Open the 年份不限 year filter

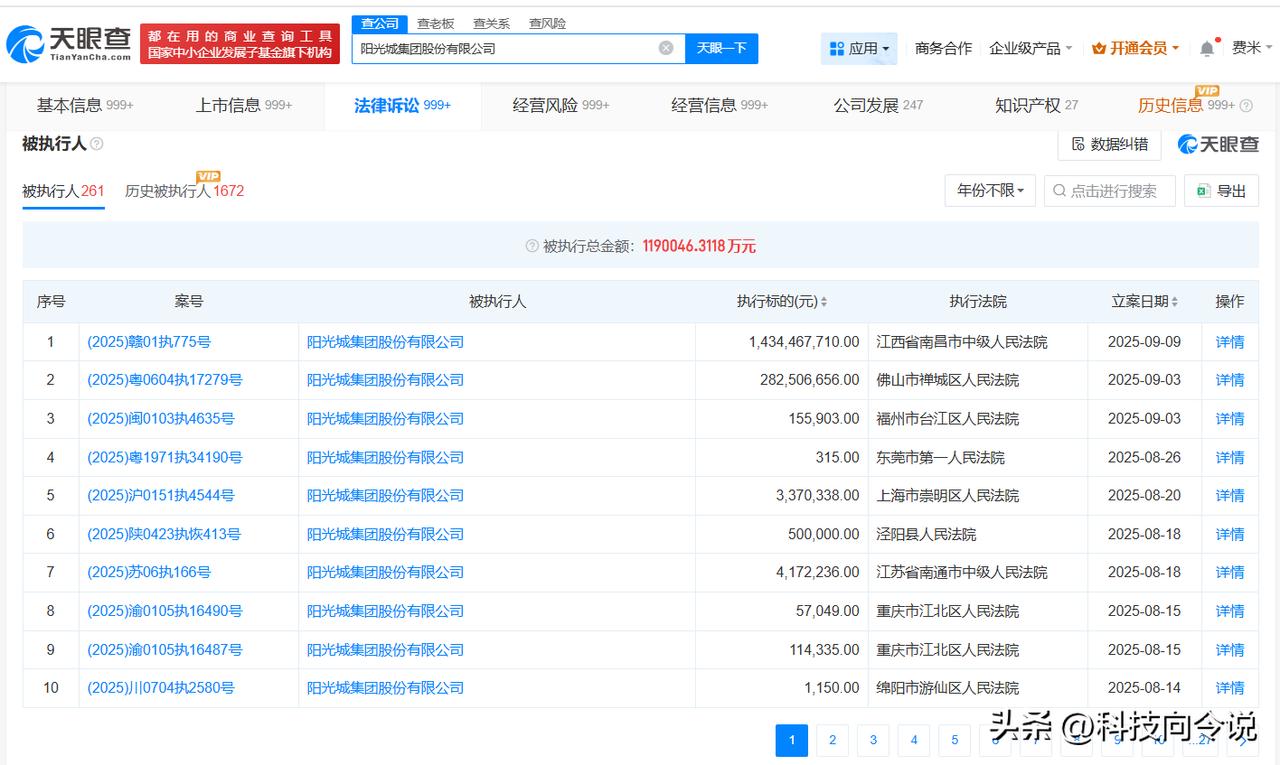tap(990, 190)
